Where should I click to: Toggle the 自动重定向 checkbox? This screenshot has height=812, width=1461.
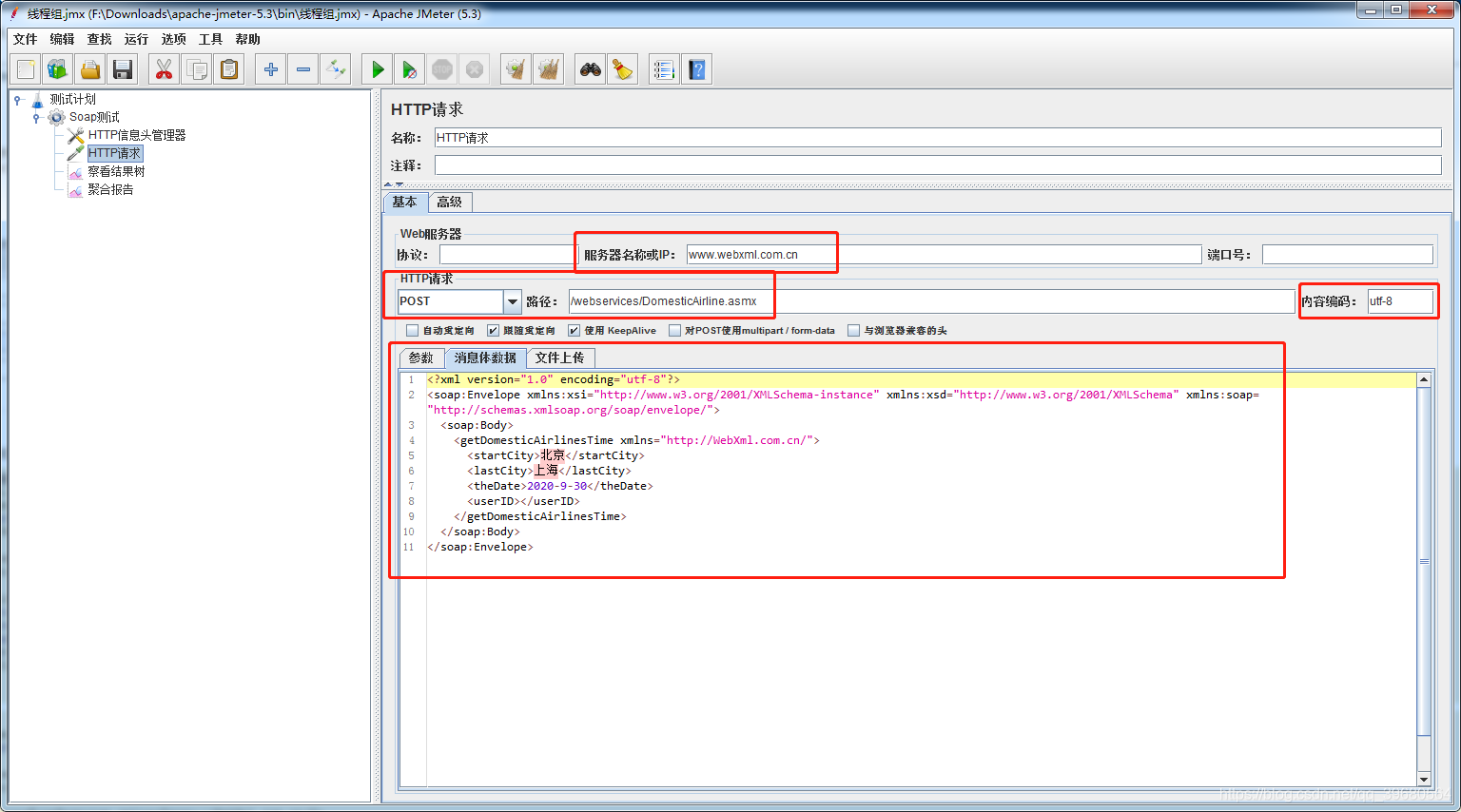(412, 331)
